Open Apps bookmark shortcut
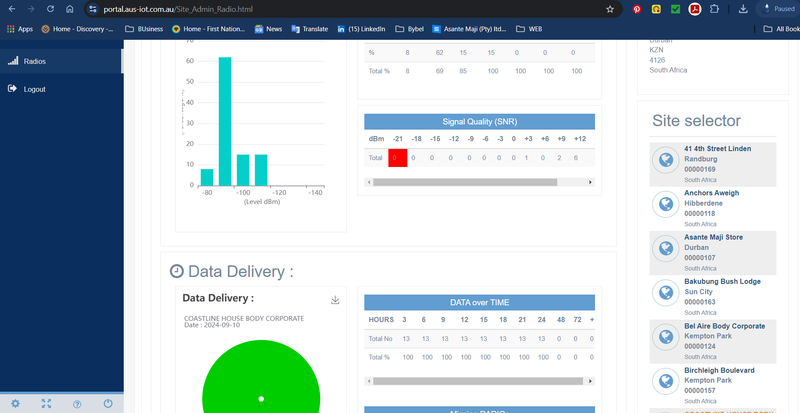Image resolution: width=800 pixels, height=413 pixels. 19,29
